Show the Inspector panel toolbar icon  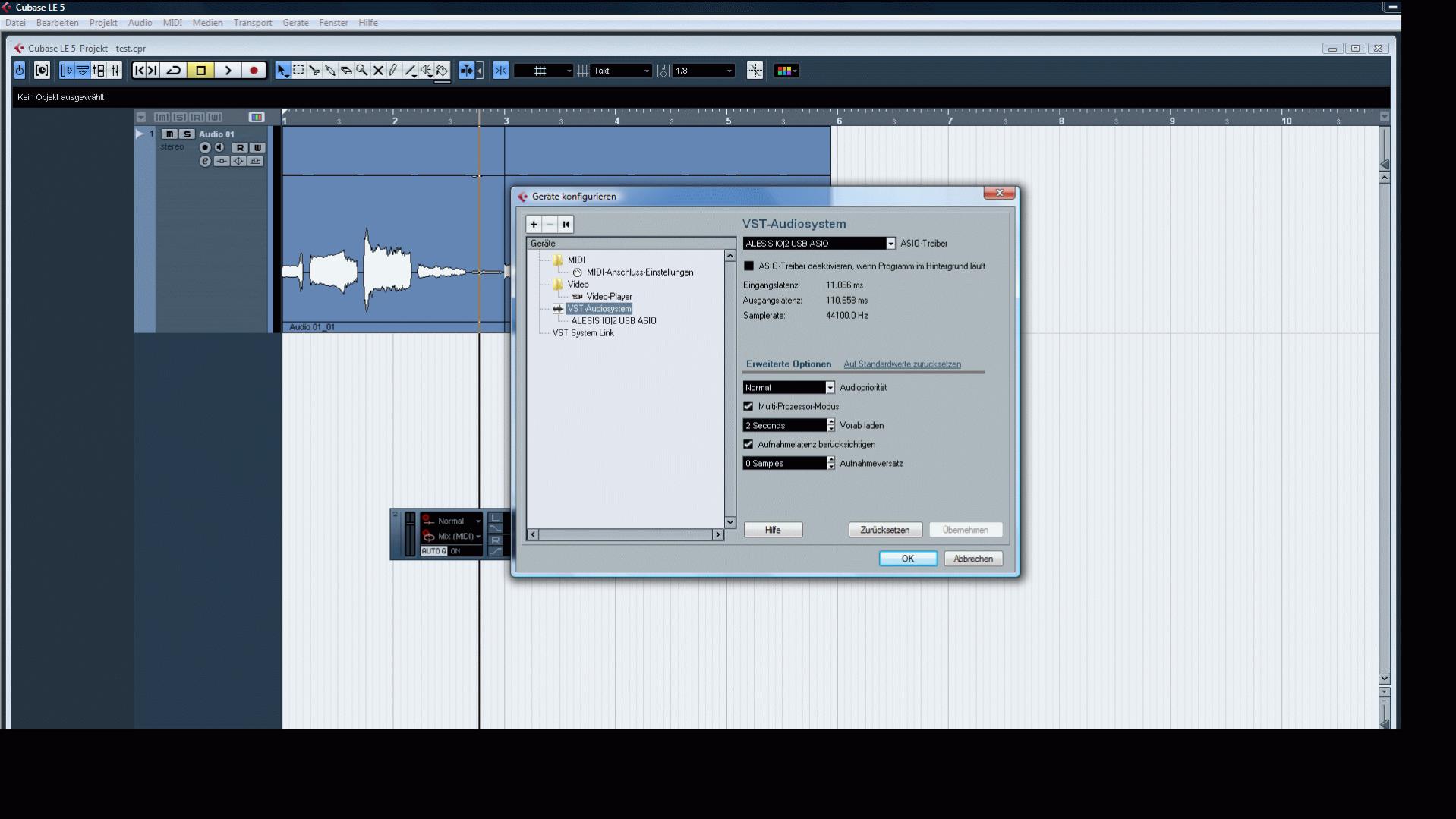click(x=66, y=71)
